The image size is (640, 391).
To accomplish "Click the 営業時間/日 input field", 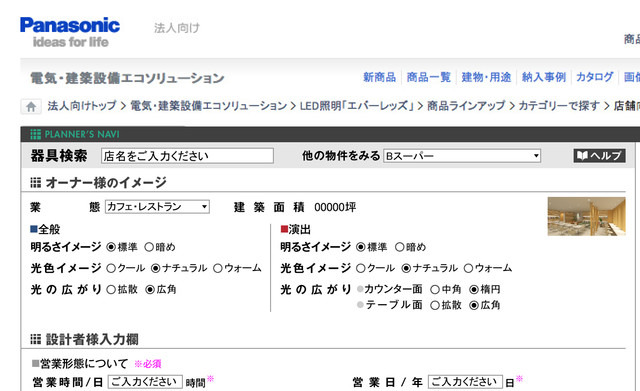I will pos(145,382).
